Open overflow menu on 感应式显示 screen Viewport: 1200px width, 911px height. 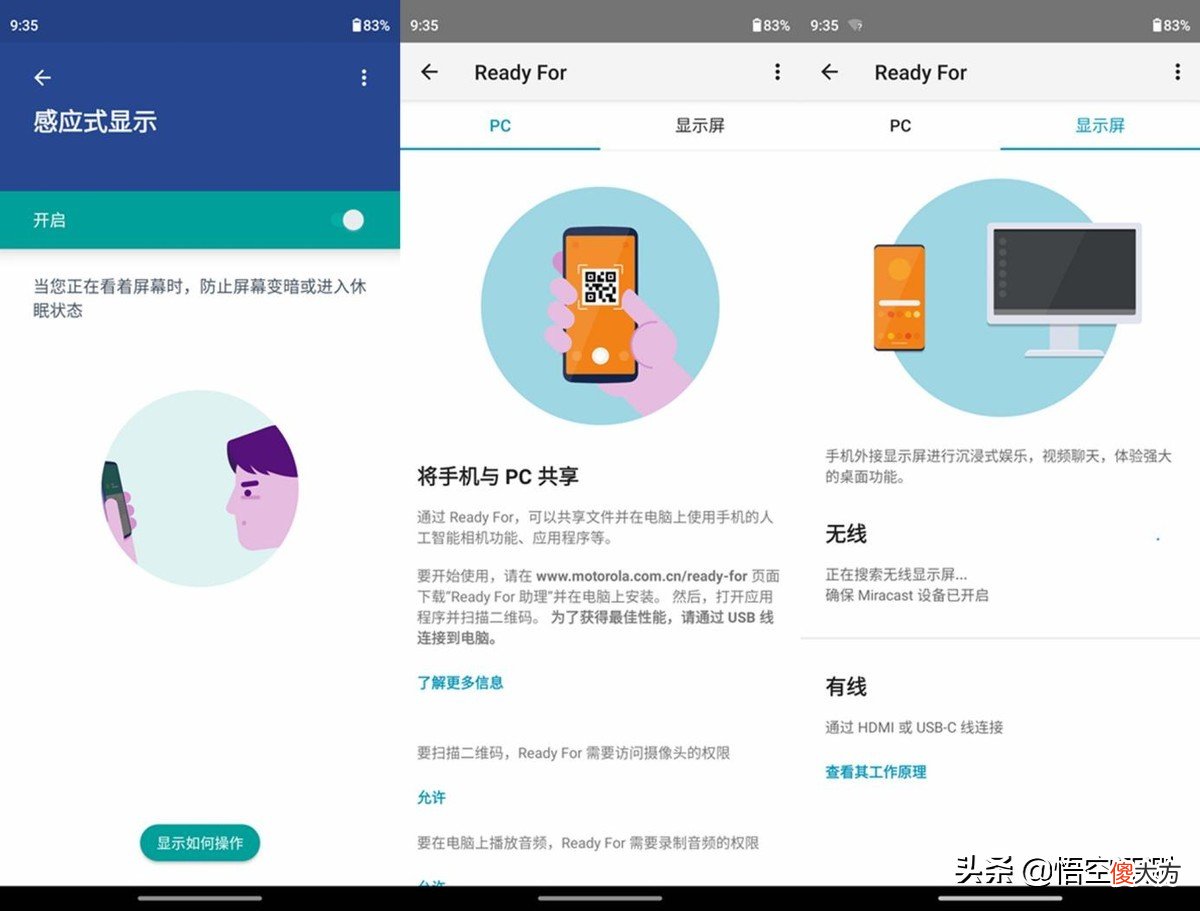364,77
